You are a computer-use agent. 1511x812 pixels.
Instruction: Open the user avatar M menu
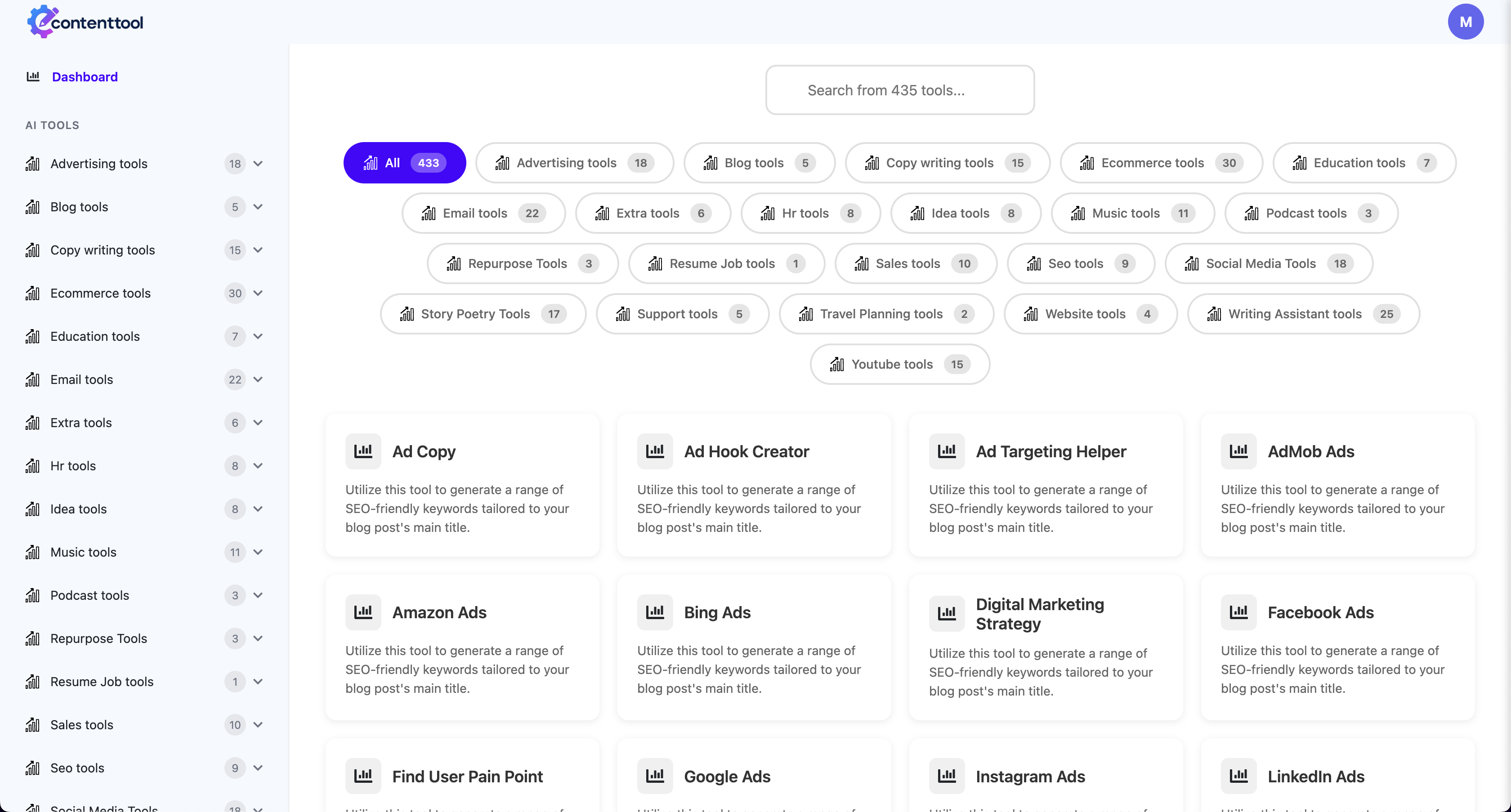point(1465,22)
